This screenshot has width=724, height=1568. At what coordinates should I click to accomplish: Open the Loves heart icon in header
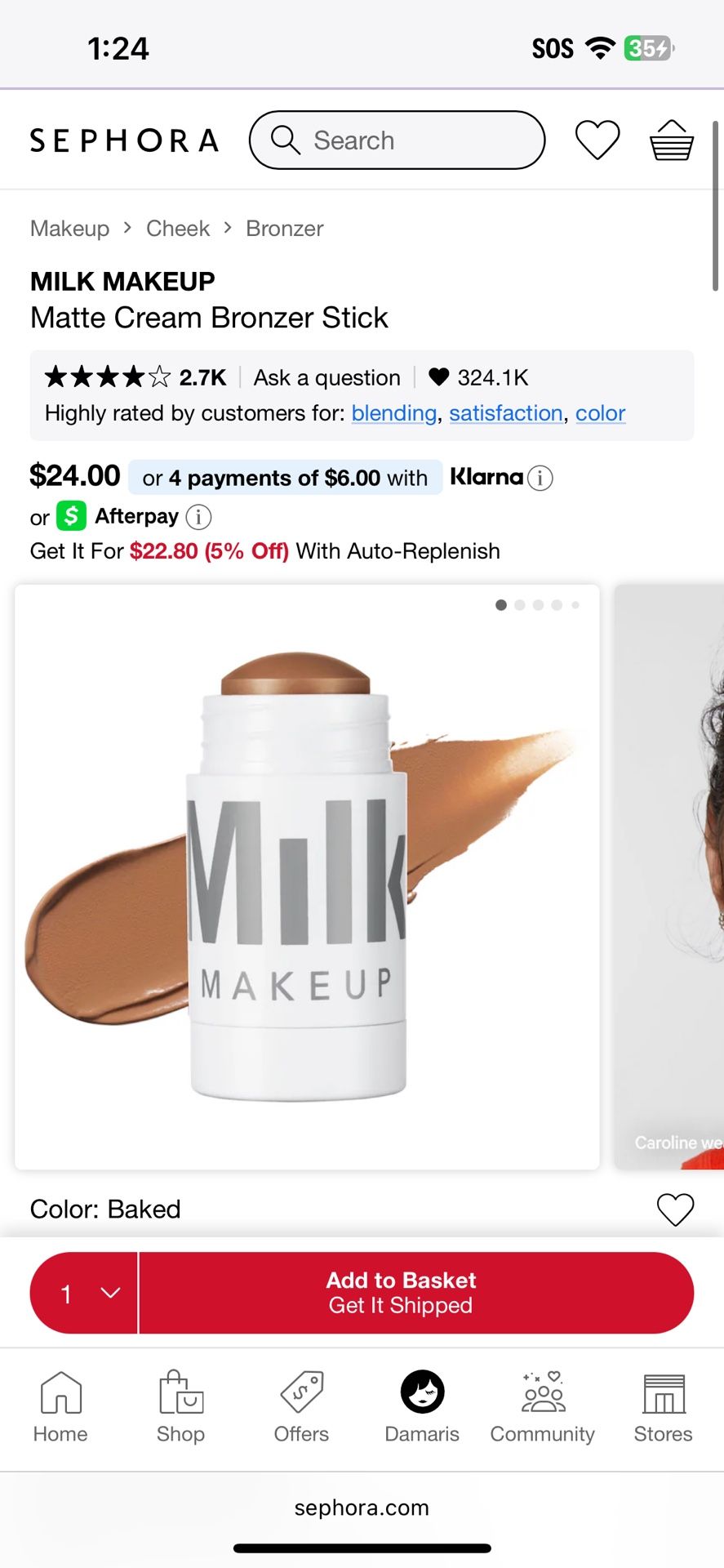pos(597,140)
